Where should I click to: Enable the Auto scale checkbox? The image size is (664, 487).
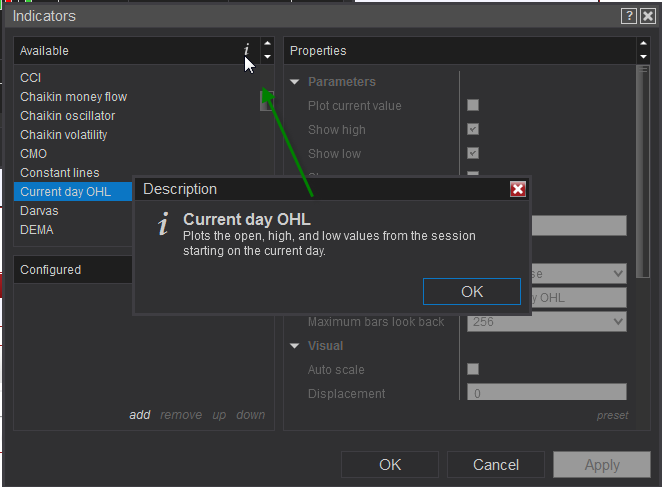(473, 369)
